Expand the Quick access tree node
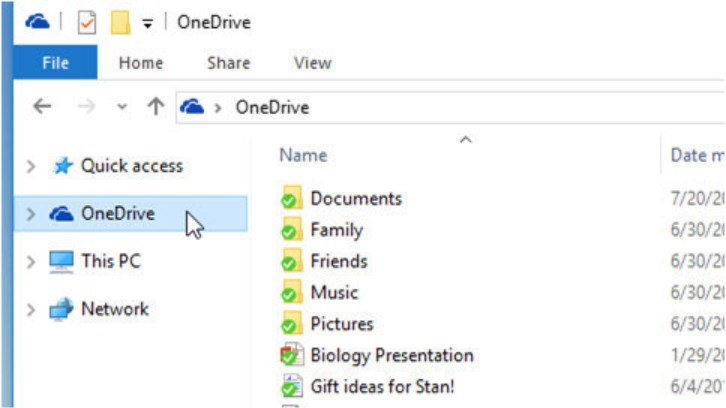The height and width of the screenshot is (408, 726). pos(30,166)
